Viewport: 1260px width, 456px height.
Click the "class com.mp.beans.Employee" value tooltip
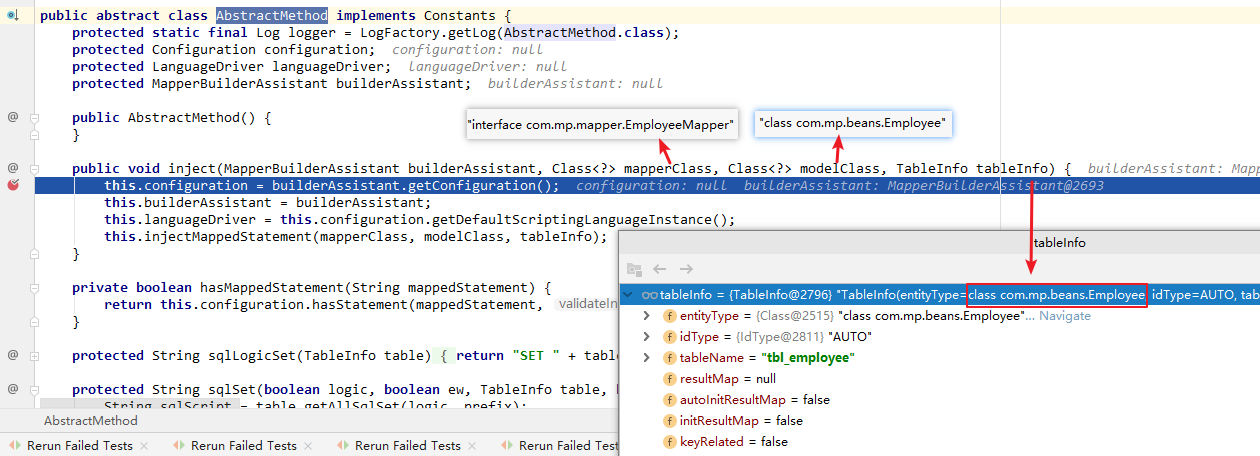click(853, 123)
